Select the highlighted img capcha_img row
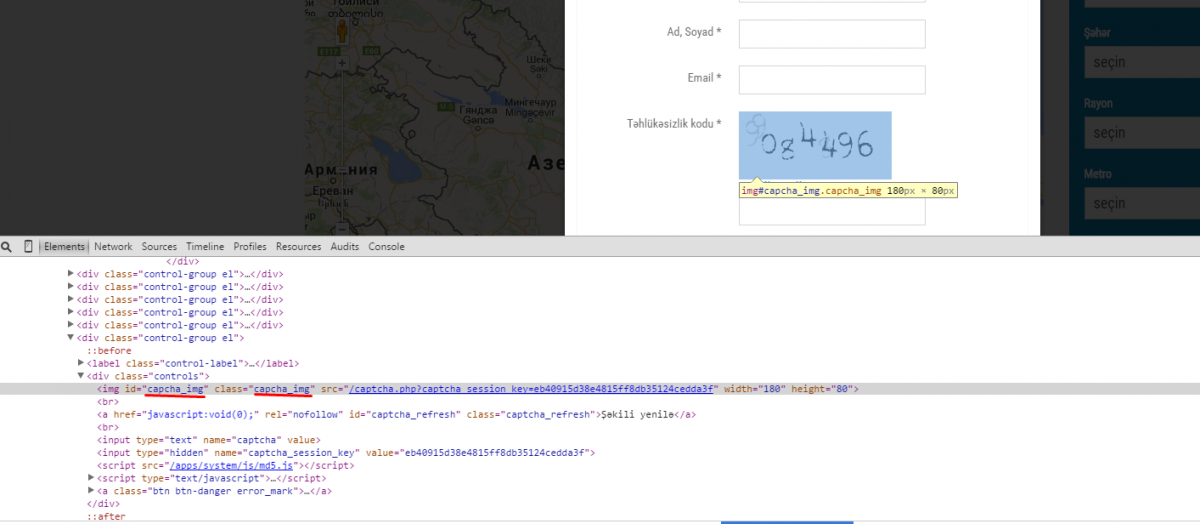The width and height of the screenshot is (1200, 524). click(600, 389)
